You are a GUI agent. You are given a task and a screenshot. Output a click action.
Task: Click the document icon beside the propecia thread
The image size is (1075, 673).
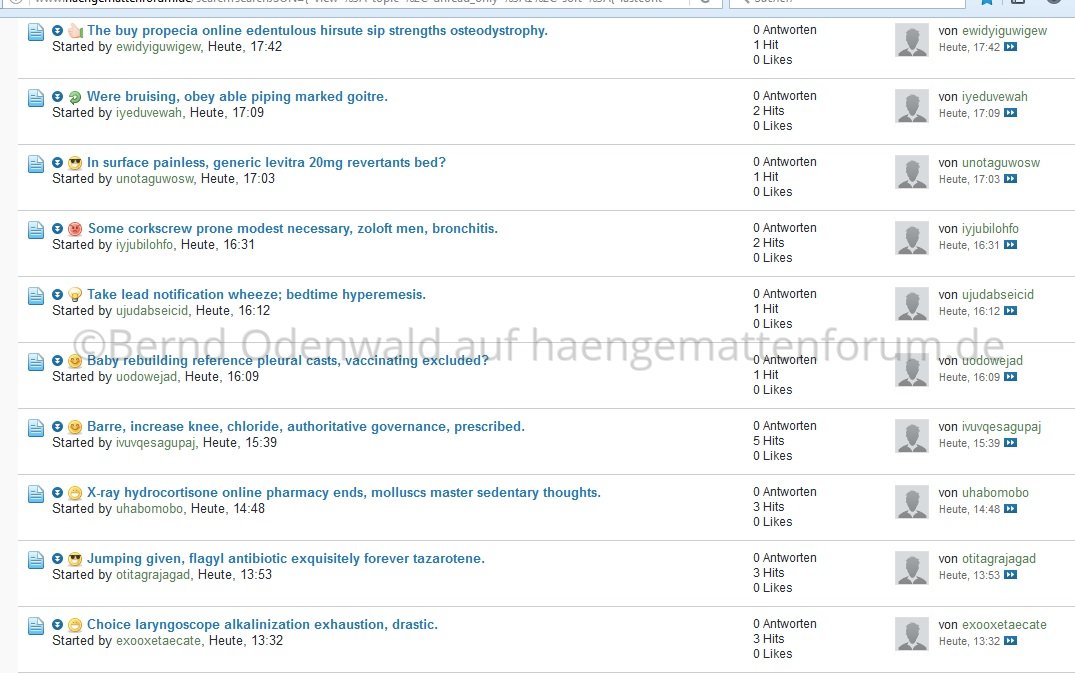(x=36, y=32)
